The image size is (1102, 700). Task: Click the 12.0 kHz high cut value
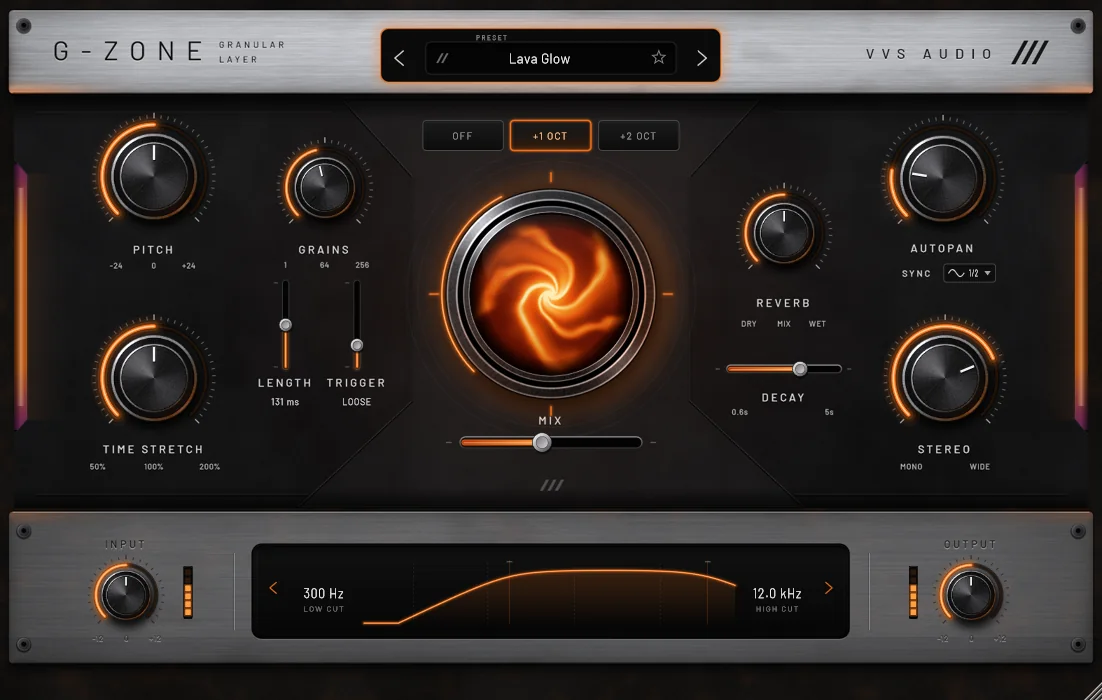(x=777, y=594)
